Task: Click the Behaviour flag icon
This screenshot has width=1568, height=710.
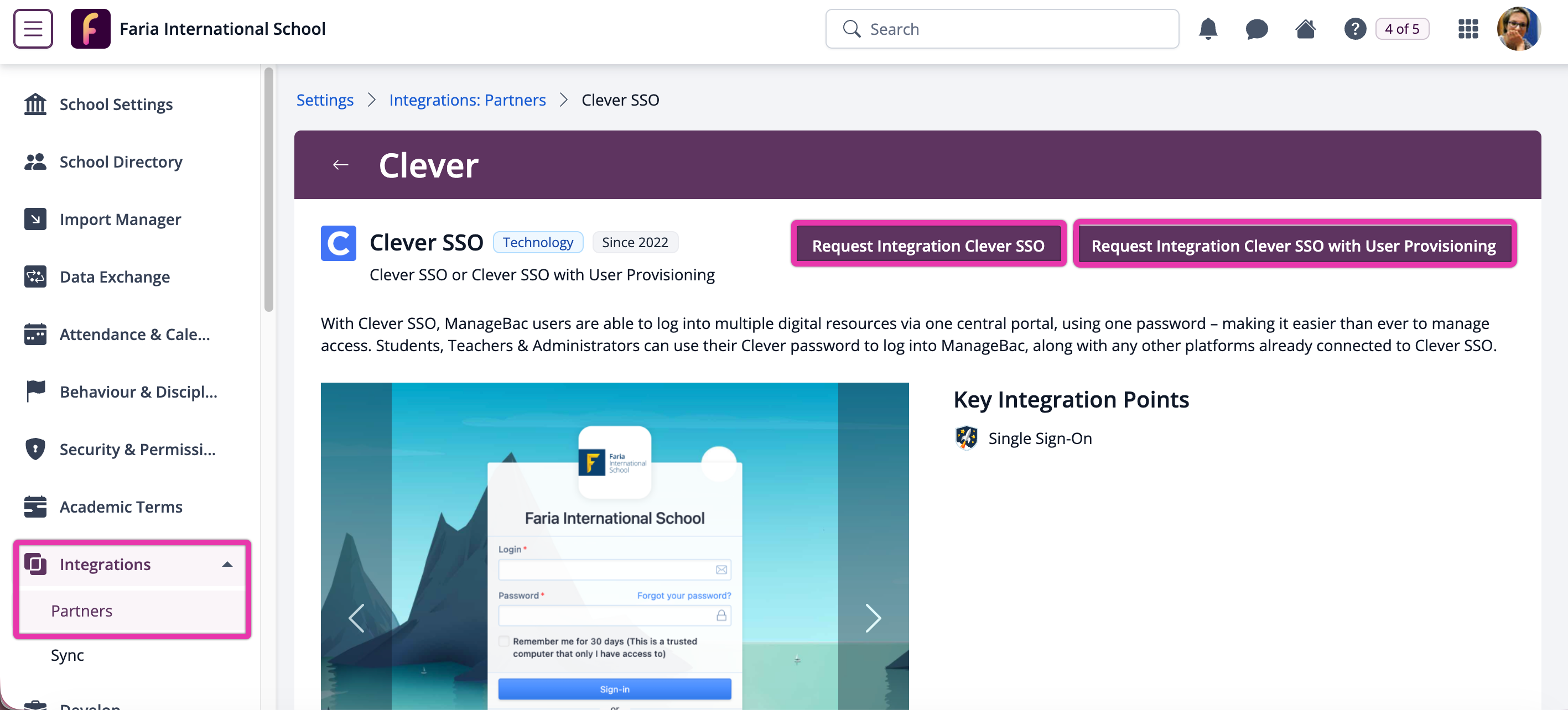Action: 35,391
